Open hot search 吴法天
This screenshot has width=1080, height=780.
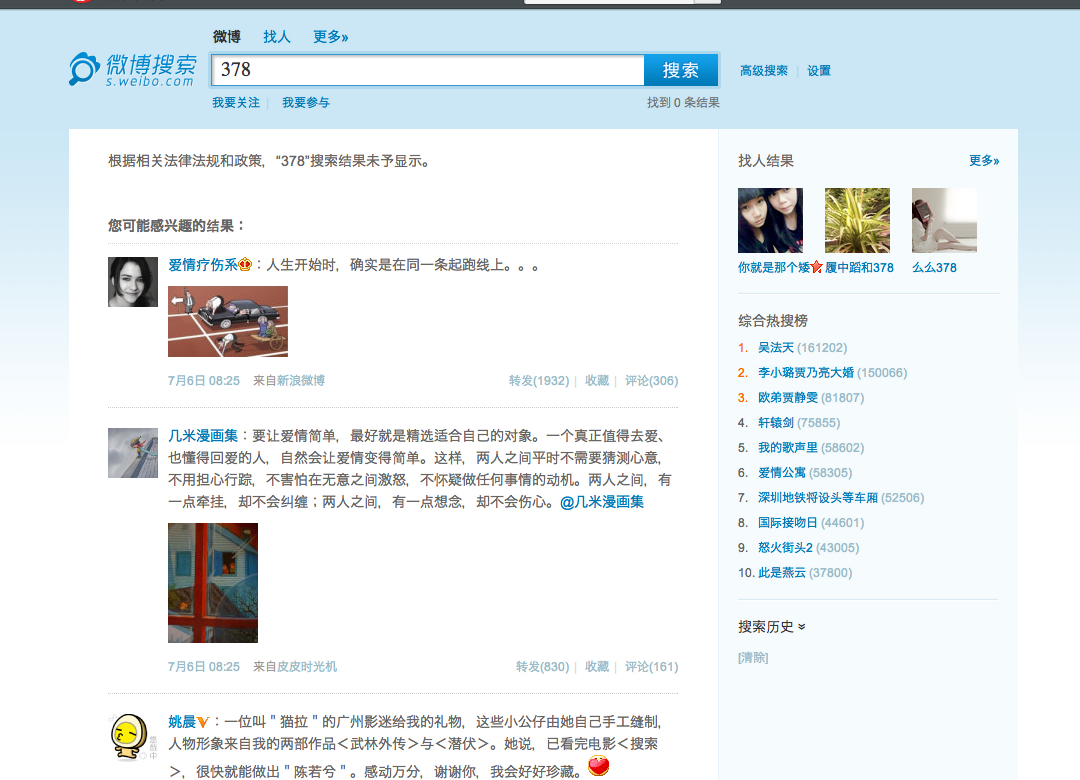point(776,348)
